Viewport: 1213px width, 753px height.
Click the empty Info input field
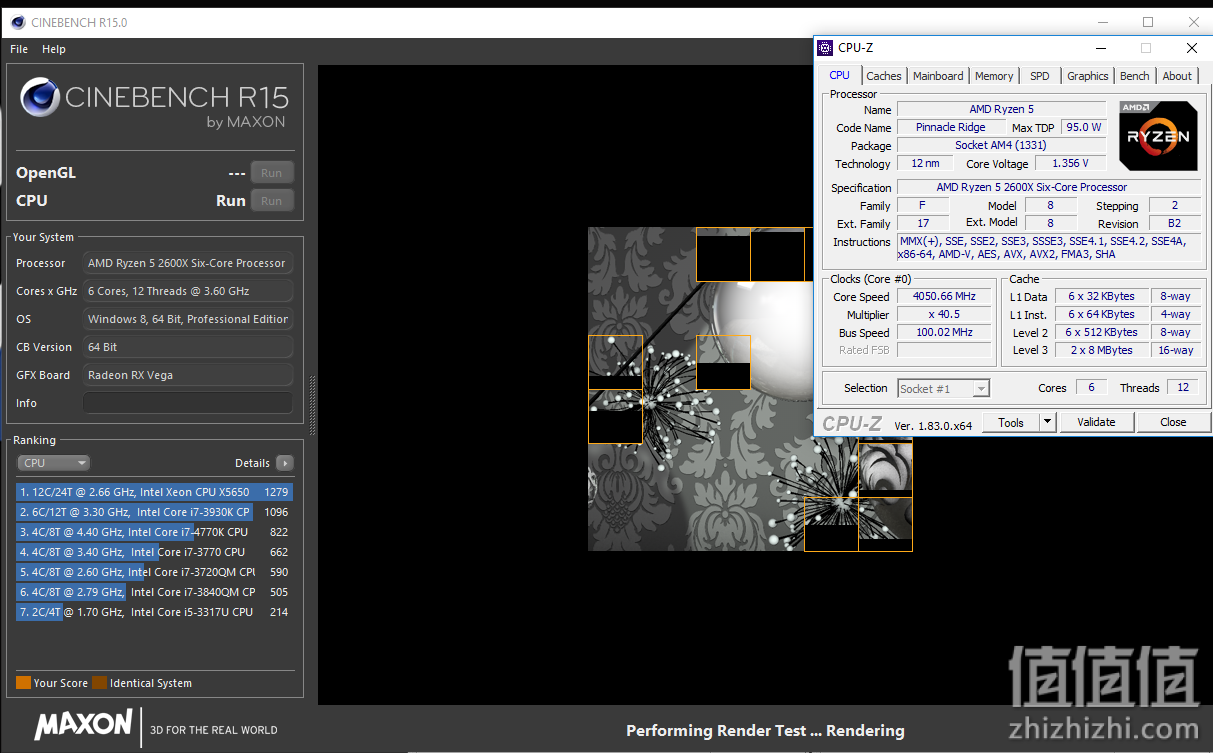[188, 403]
